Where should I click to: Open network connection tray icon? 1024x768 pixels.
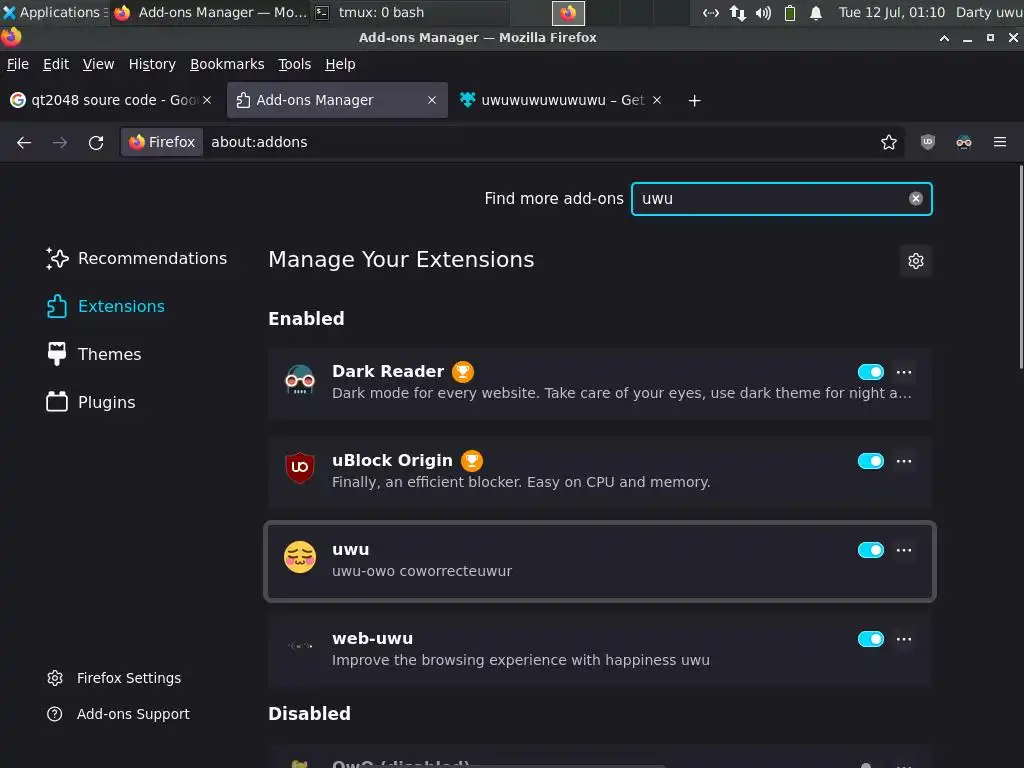[x=737, y=12]
